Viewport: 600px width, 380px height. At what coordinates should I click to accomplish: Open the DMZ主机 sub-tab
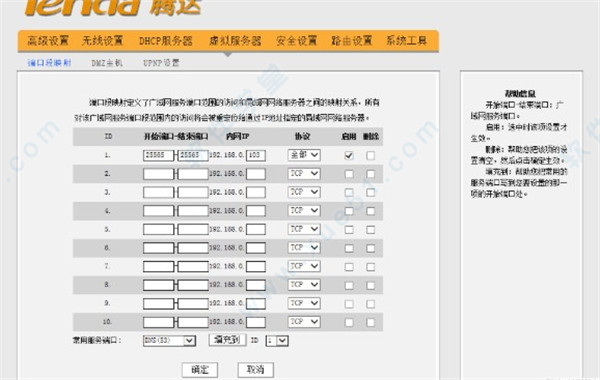click(107, 63)
